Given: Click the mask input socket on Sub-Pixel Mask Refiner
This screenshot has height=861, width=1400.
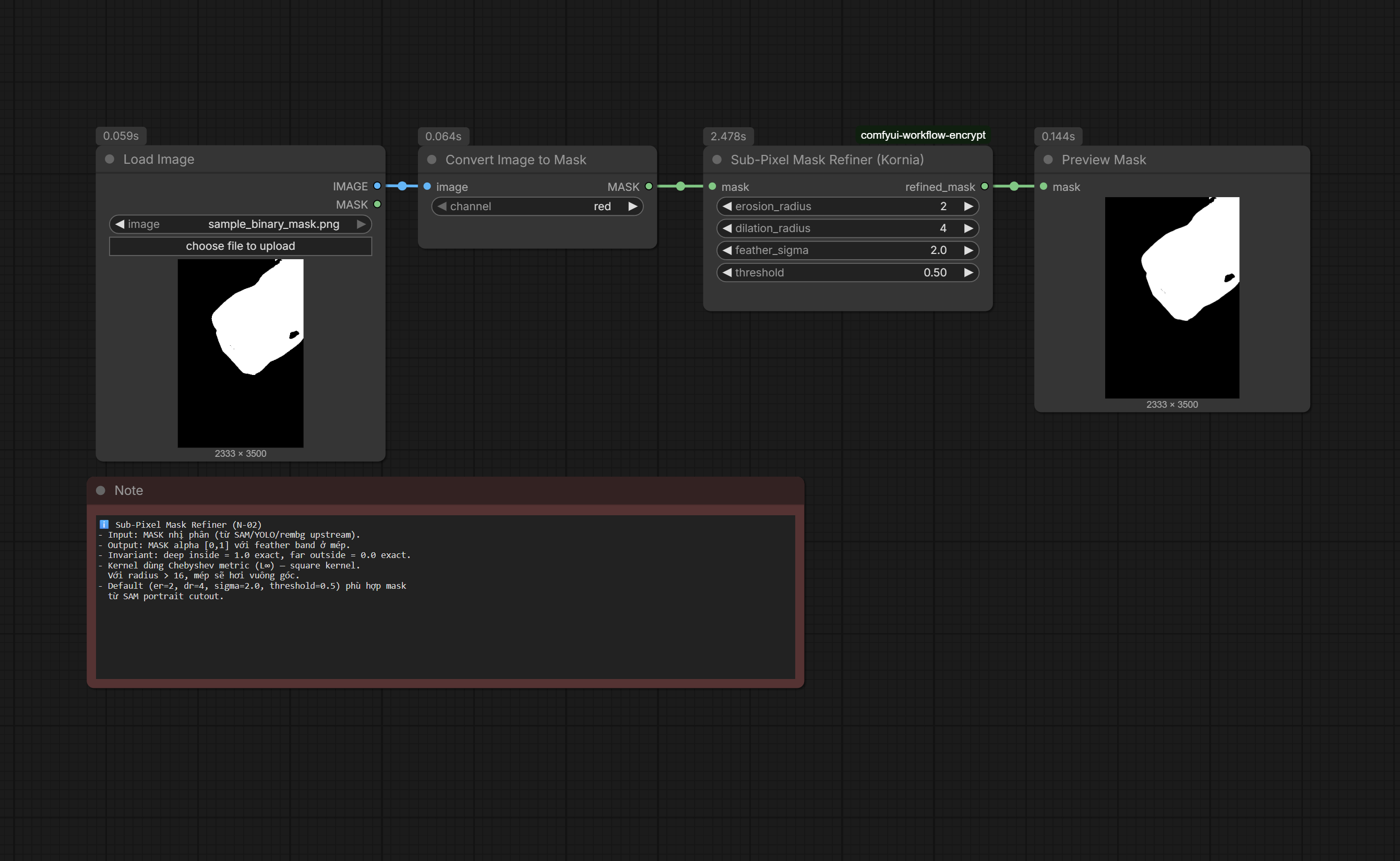Looking at the screenshot, I should coord(712,187).
